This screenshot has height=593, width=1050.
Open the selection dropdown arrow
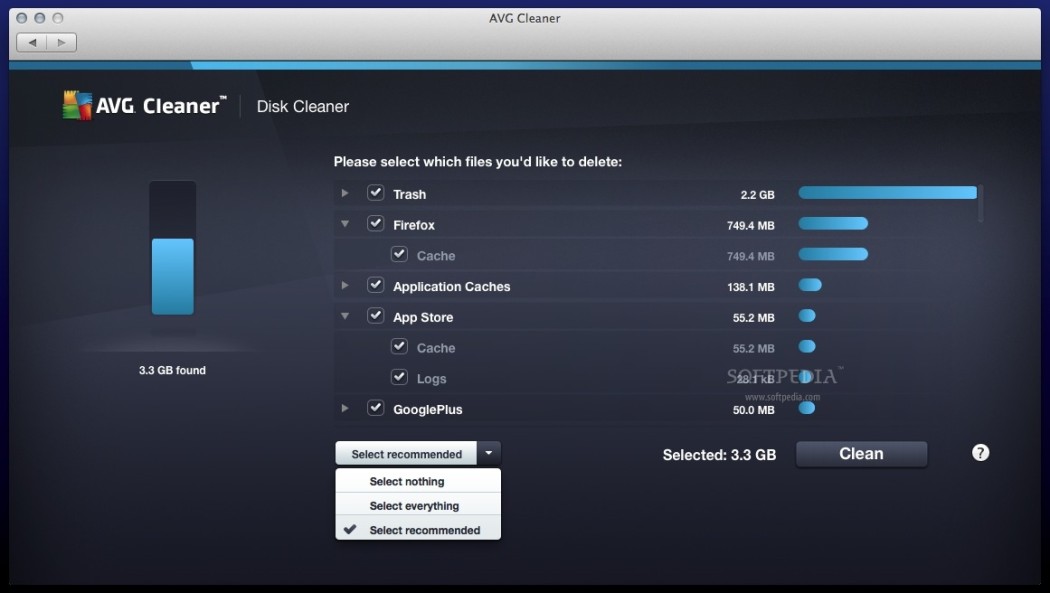(489, 454)
